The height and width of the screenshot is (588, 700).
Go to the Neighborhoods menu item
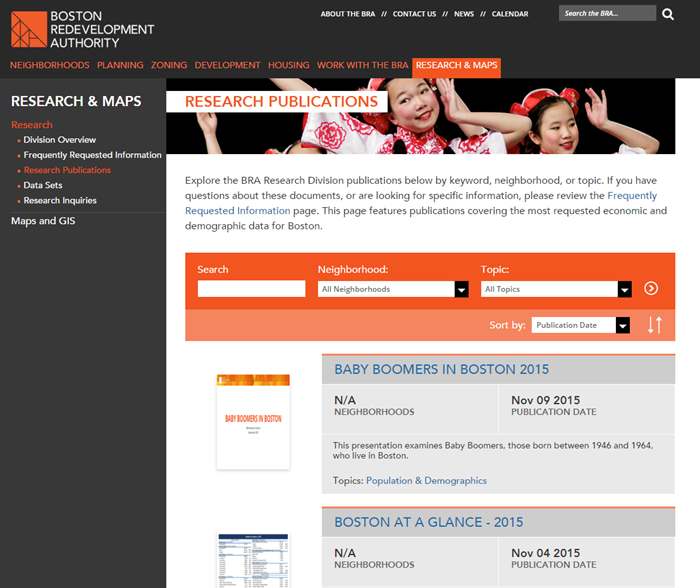[x=50, y=66]
